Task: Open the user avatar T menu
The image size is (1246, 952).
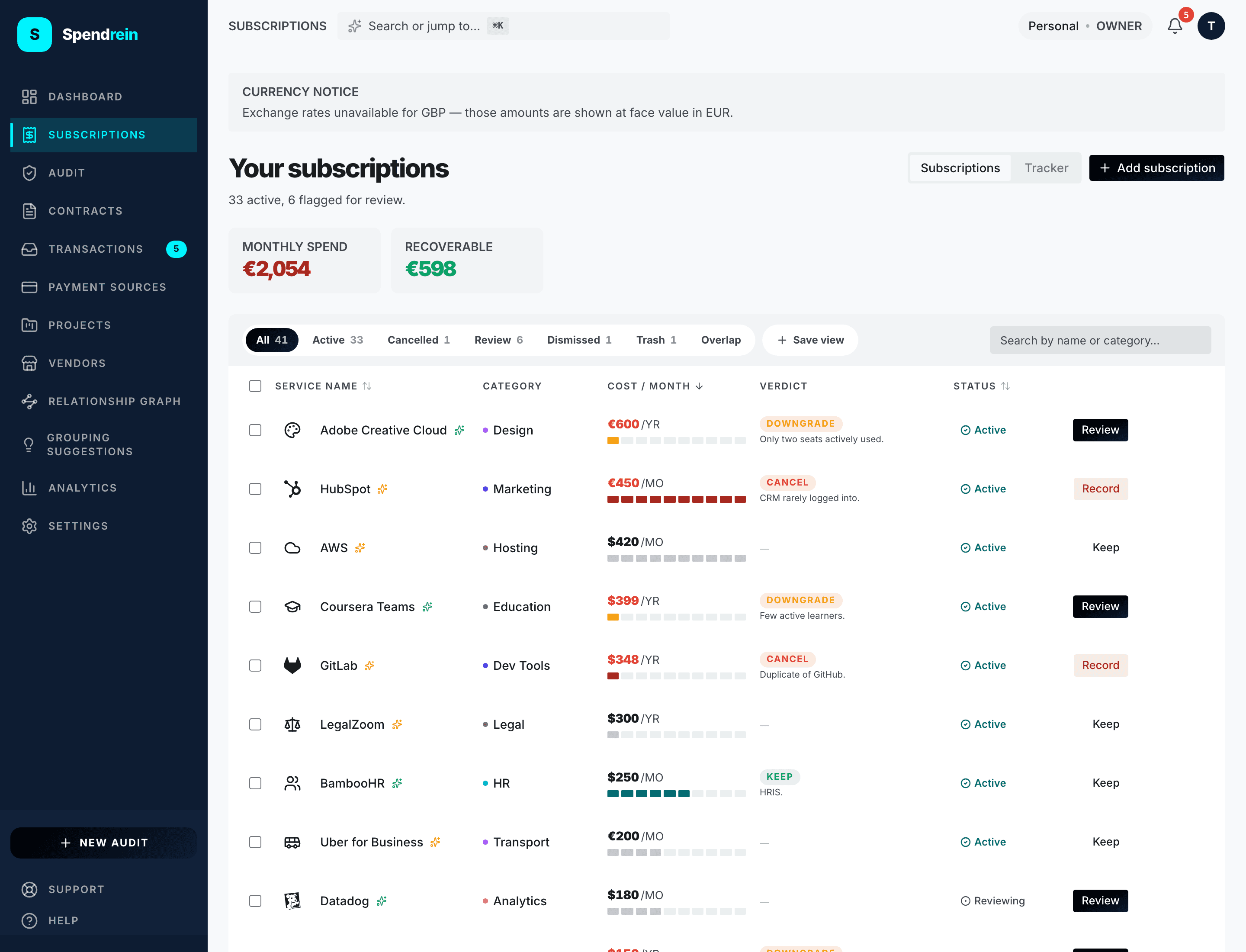Action: click(x=1211, y=26)
